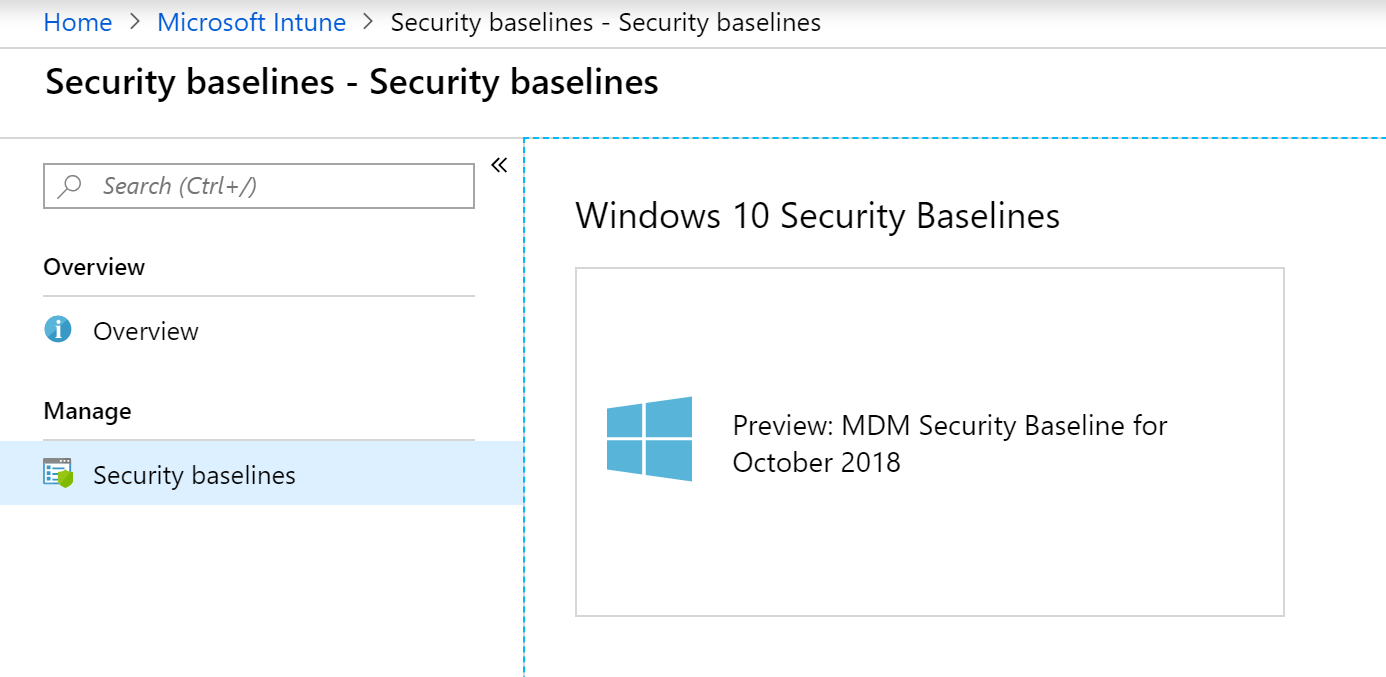Click the page title Security baselines - Security baselines
Image resolution: width=1386 pixels, height=677 pixels.
click(x=350, y=81)
